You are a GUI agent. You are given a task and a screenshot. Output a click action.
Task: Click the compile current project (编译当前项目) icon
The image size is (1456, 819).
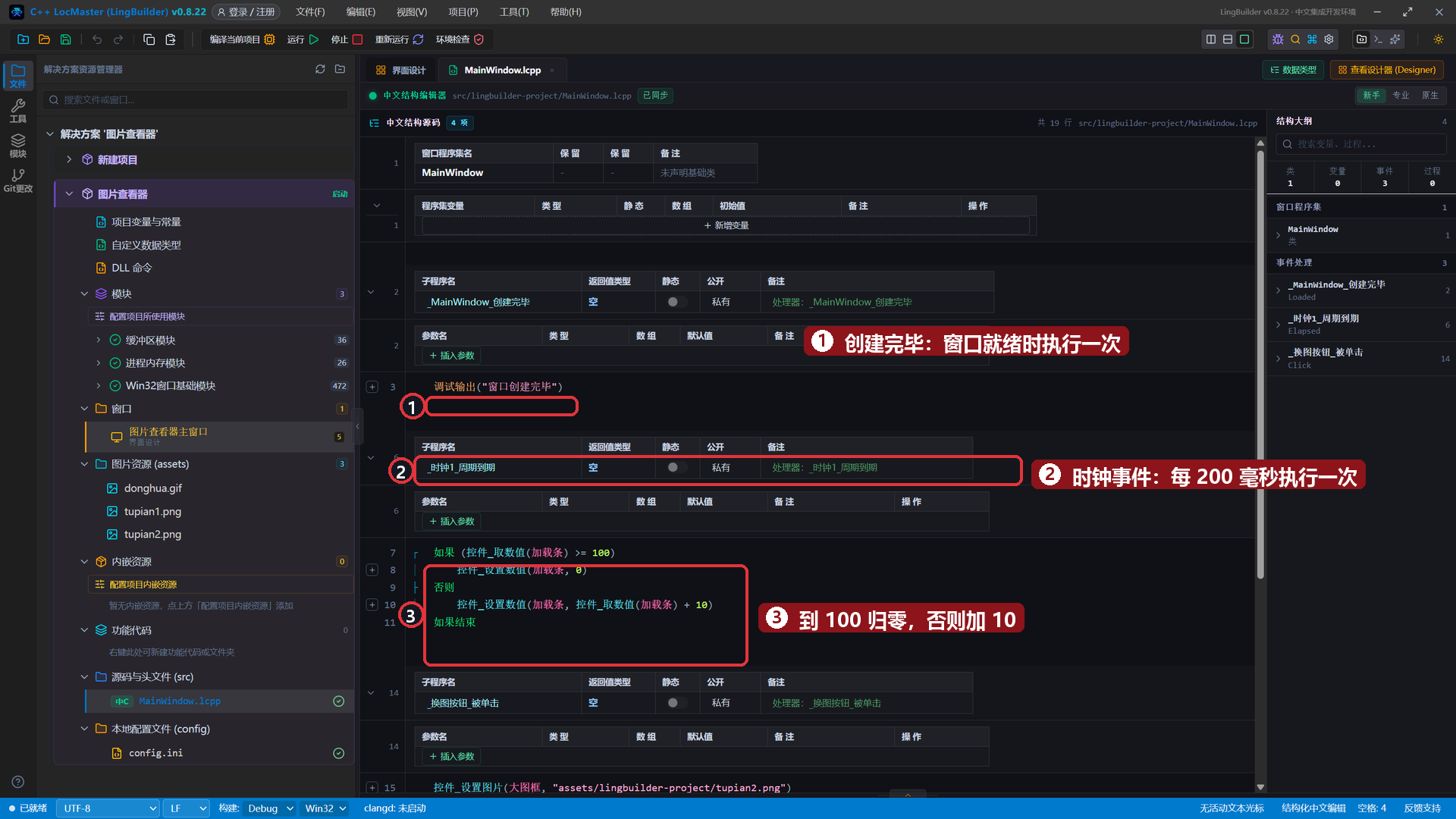[x=269, y=39]
